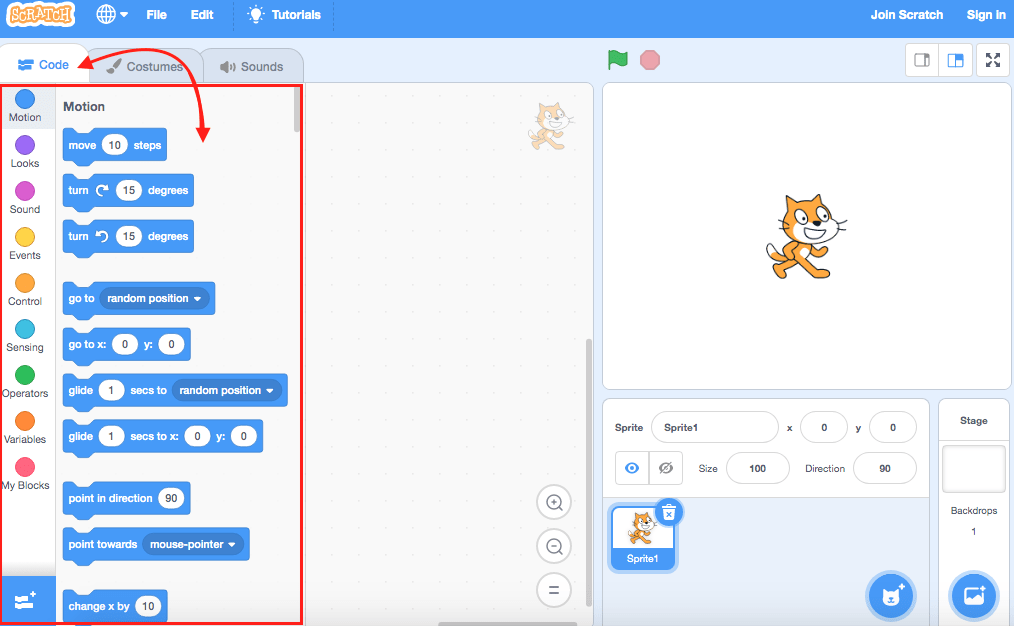Viewport: 1014px width, 626px height.
Task: Click the Scratch logo
Action: pos(41,14)
